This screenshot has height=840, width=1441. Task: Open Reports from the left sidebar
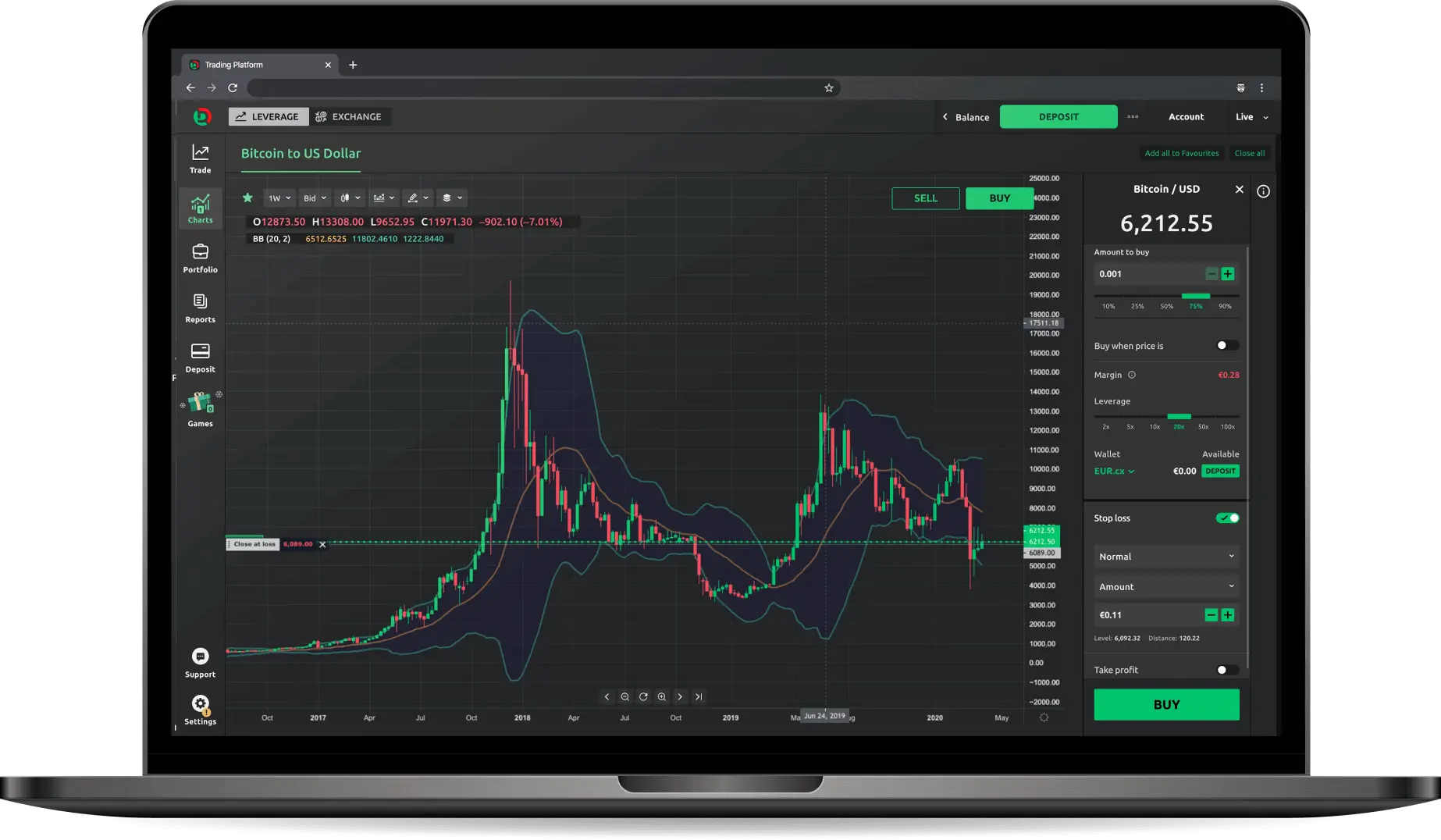click(200, 302)
